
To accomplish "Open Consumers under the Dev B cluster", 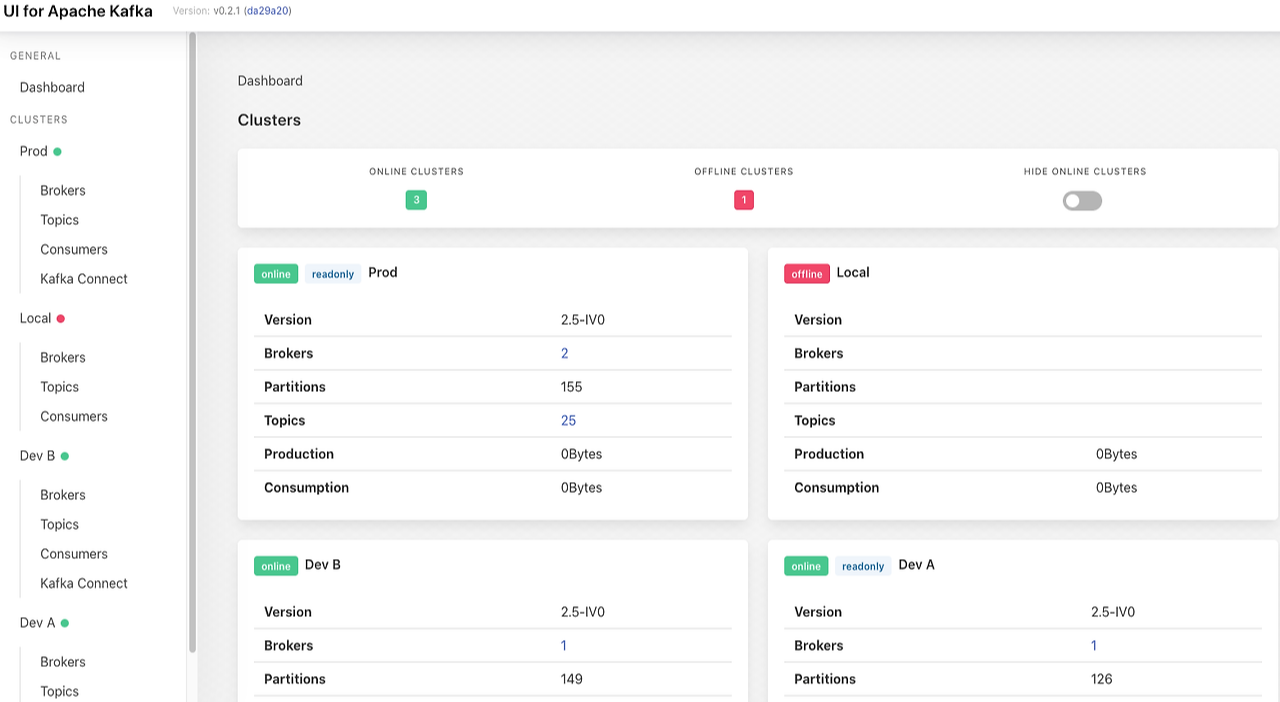I will pos(74,554).
